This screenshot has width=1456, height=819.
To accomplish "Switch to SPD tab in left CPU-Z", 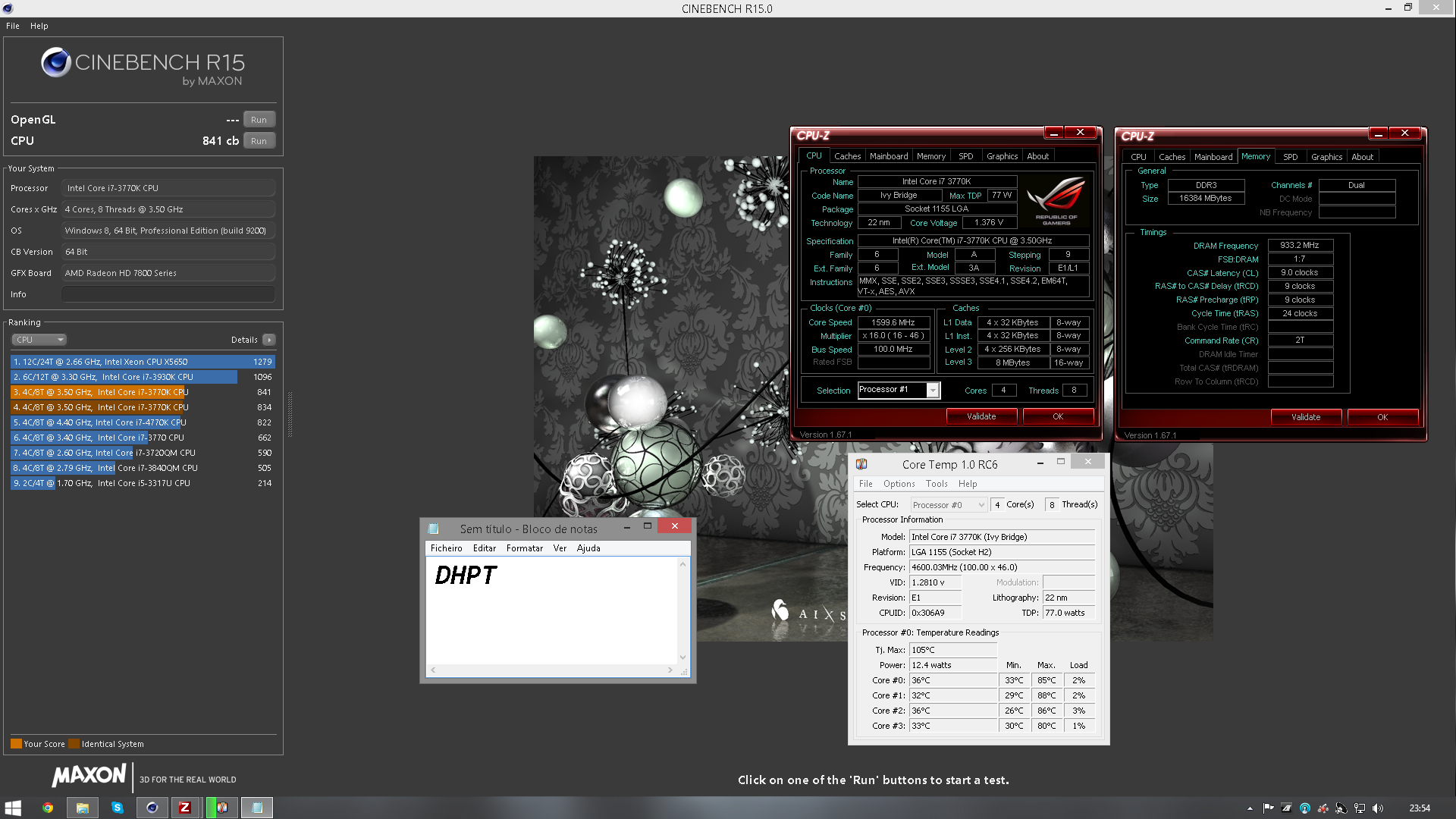I will (965, 156).
